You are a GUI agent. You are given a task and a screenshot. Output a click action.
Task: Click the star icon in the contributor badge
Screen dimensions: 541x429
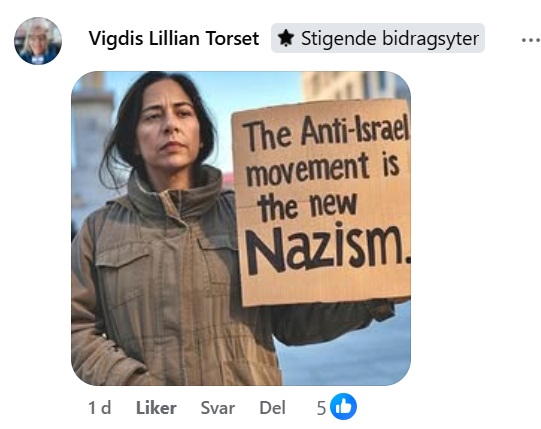286,38
